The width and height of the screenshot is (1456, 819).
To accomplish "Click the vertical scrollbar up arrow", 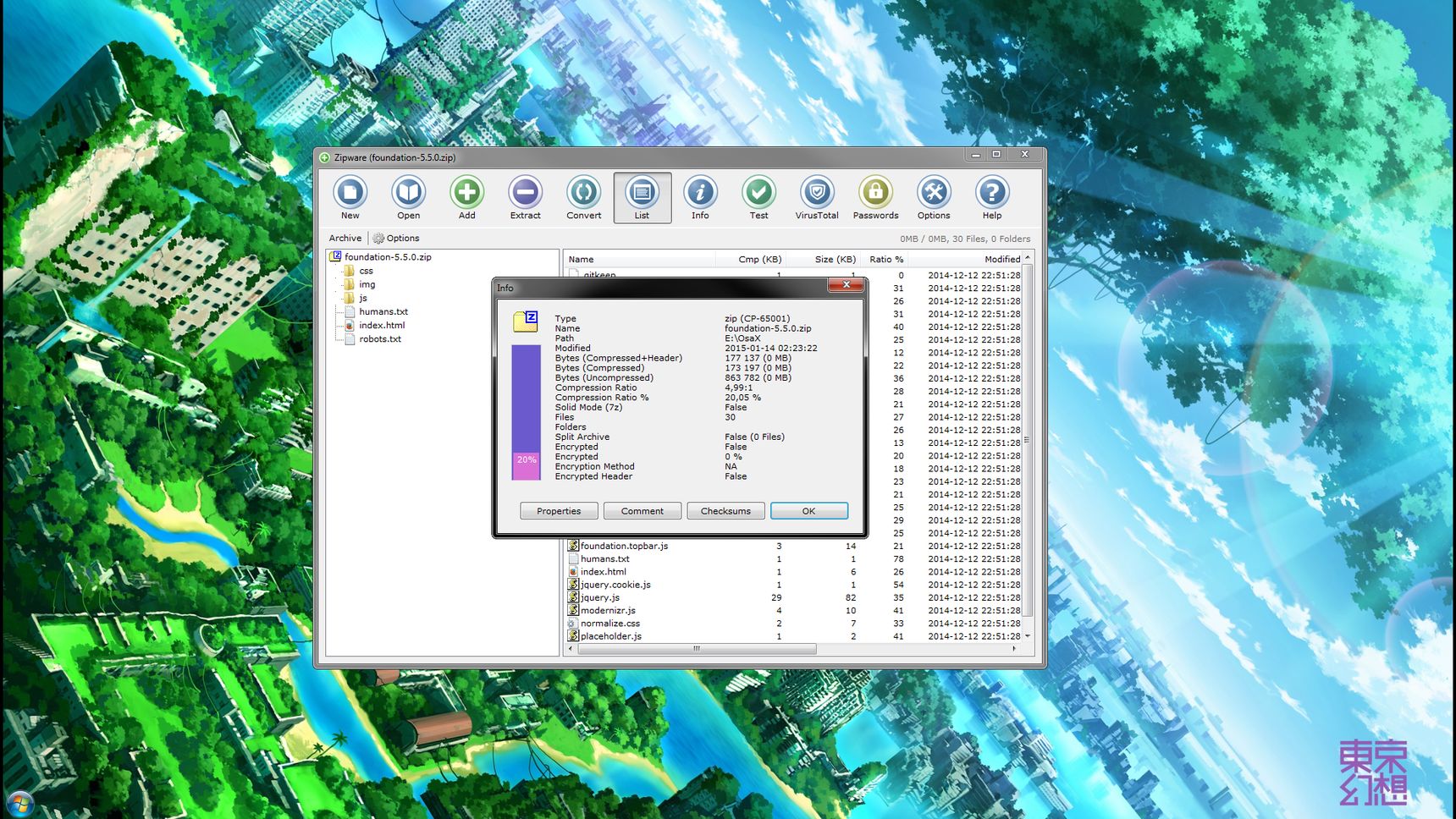I will tap(1028, 258).
